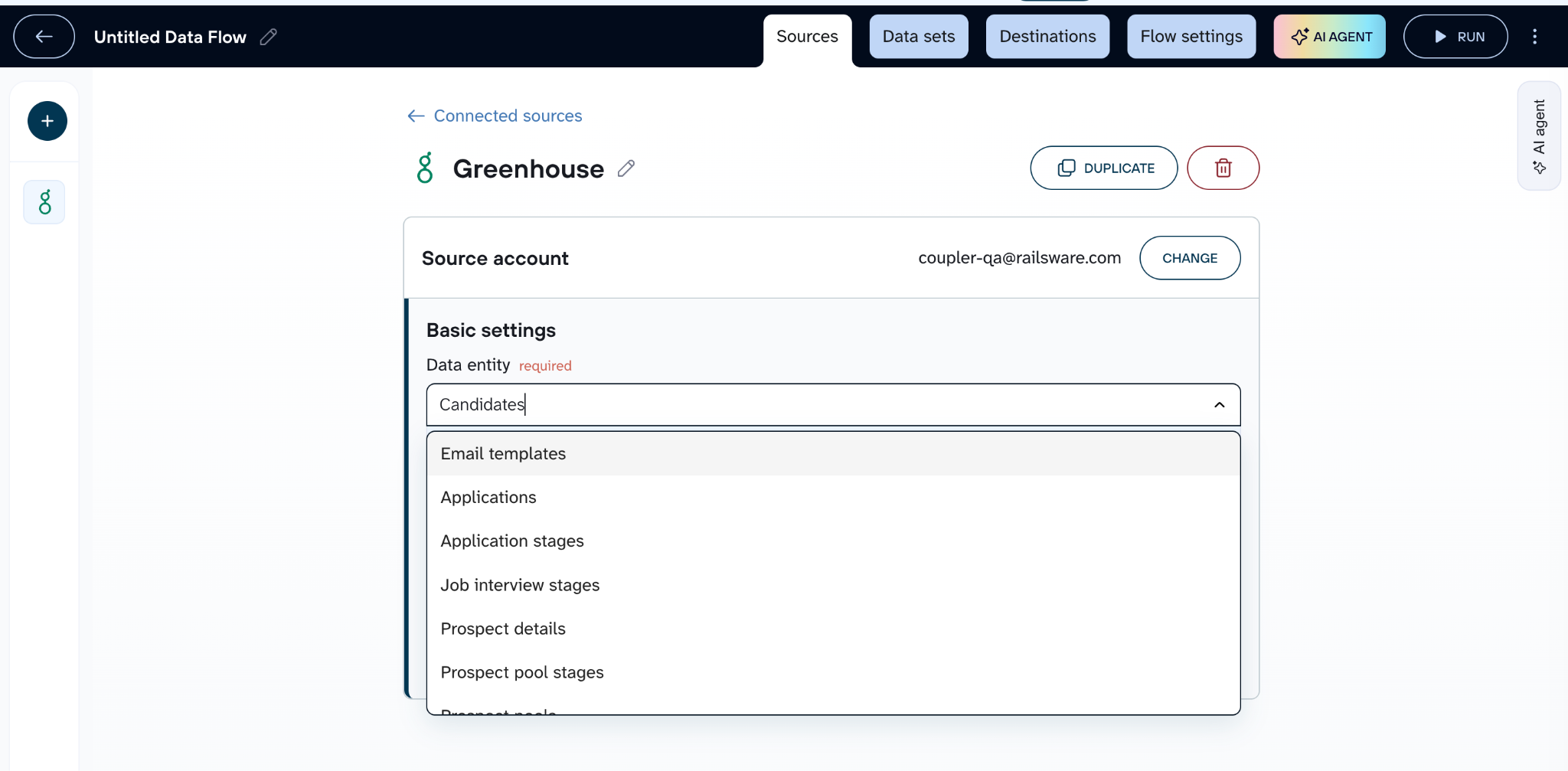Collapse the Data entity dropdown chevron
Screen dimensions: 1568x771
[x=1220, y=404]
